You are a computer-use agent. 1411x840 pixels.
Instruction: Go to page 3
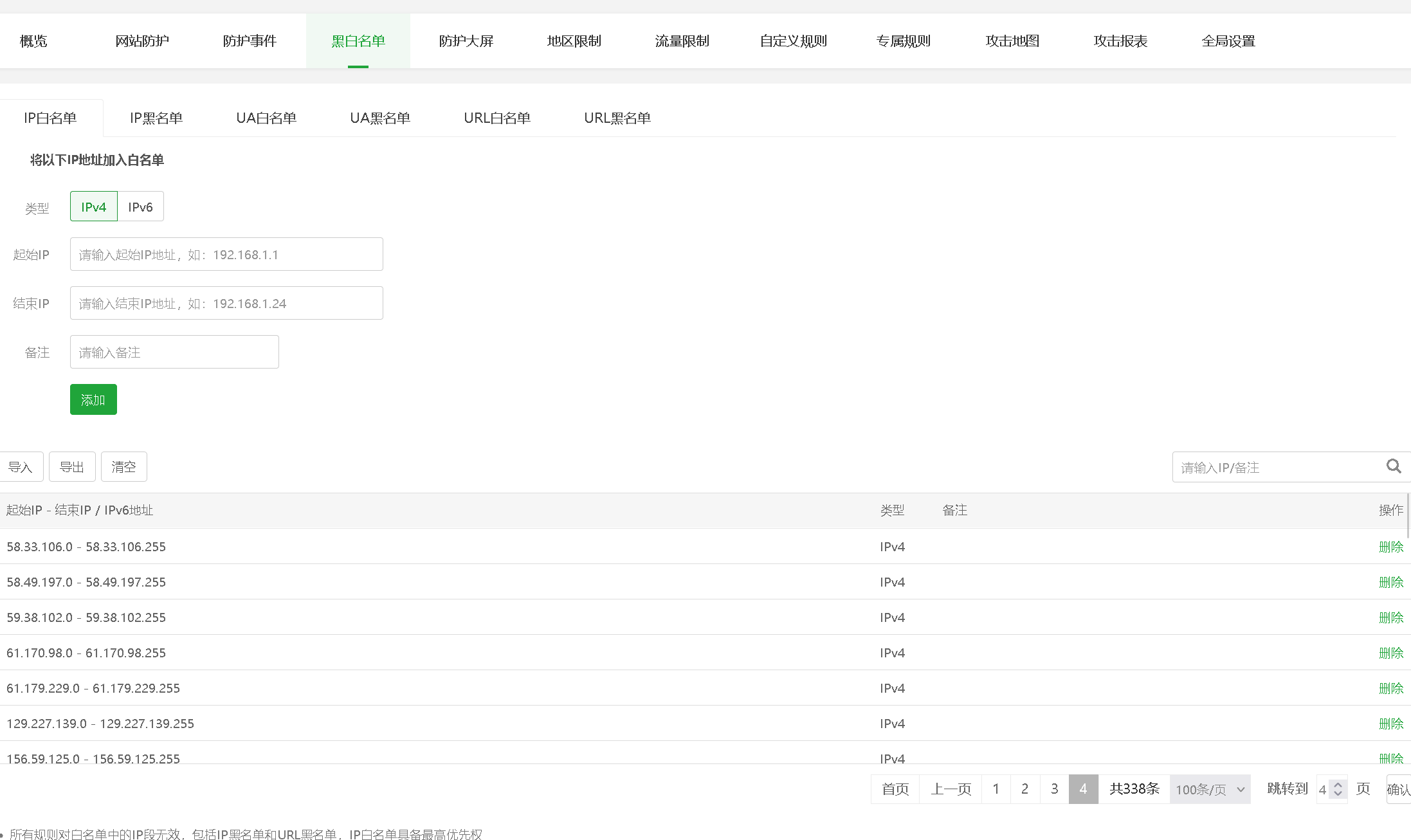(1055, 789)
